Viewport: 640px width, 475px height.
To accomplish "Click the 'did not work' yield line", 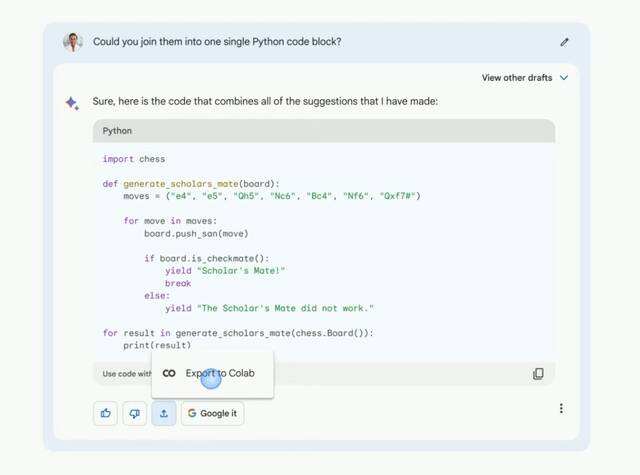I will click(x=269, y=309).
